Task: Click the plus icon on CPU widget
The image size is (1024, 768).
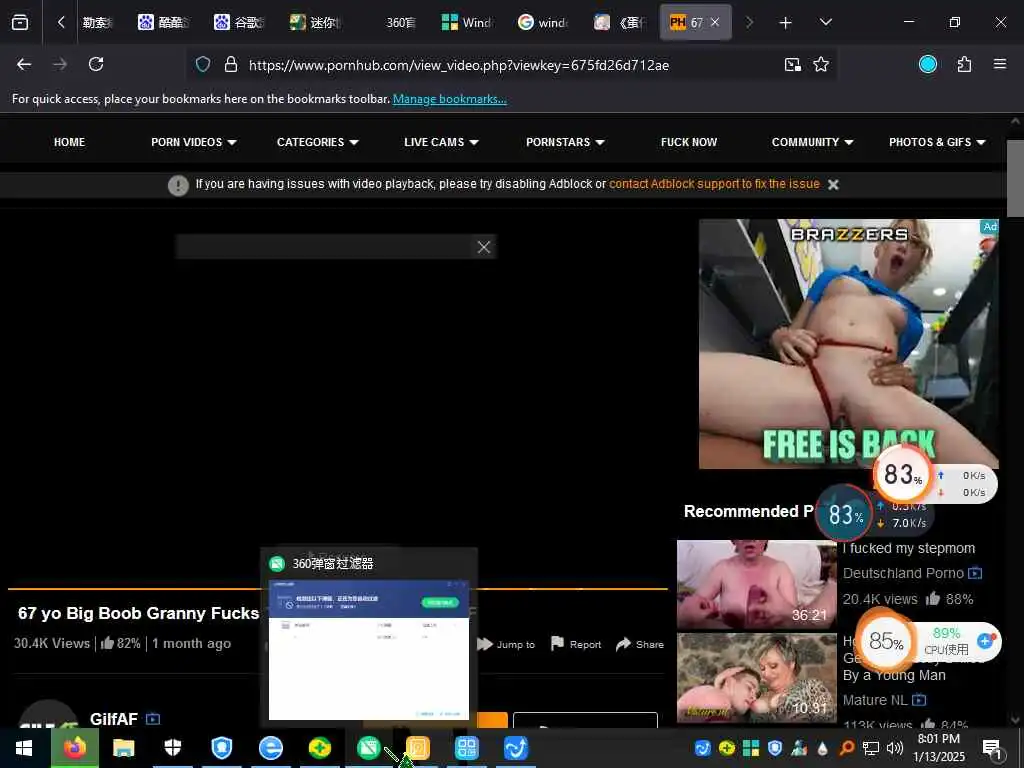Action: pos(985,641)
